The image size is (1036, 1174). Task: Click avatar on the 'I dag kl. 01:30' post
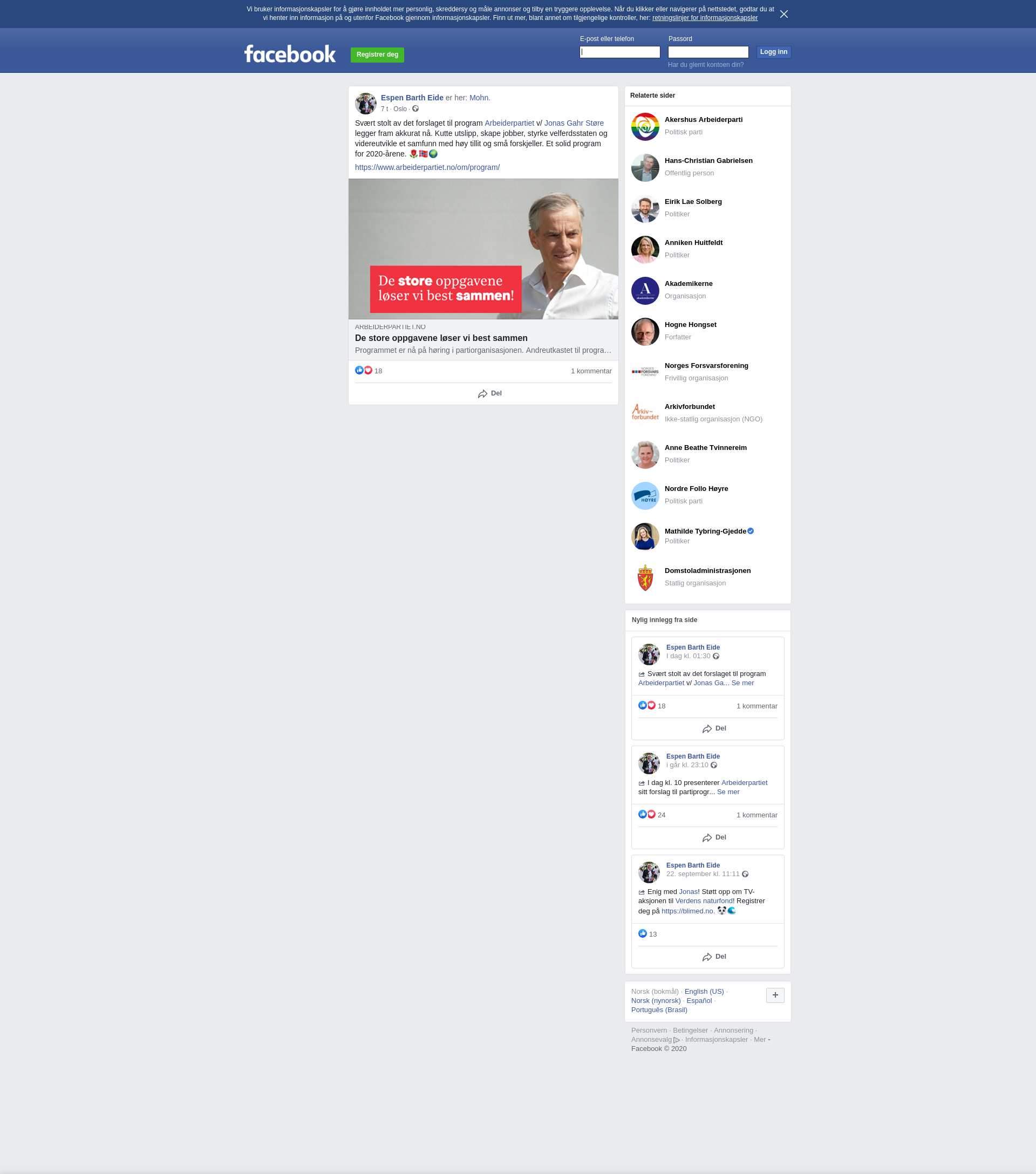pos(649,654)
